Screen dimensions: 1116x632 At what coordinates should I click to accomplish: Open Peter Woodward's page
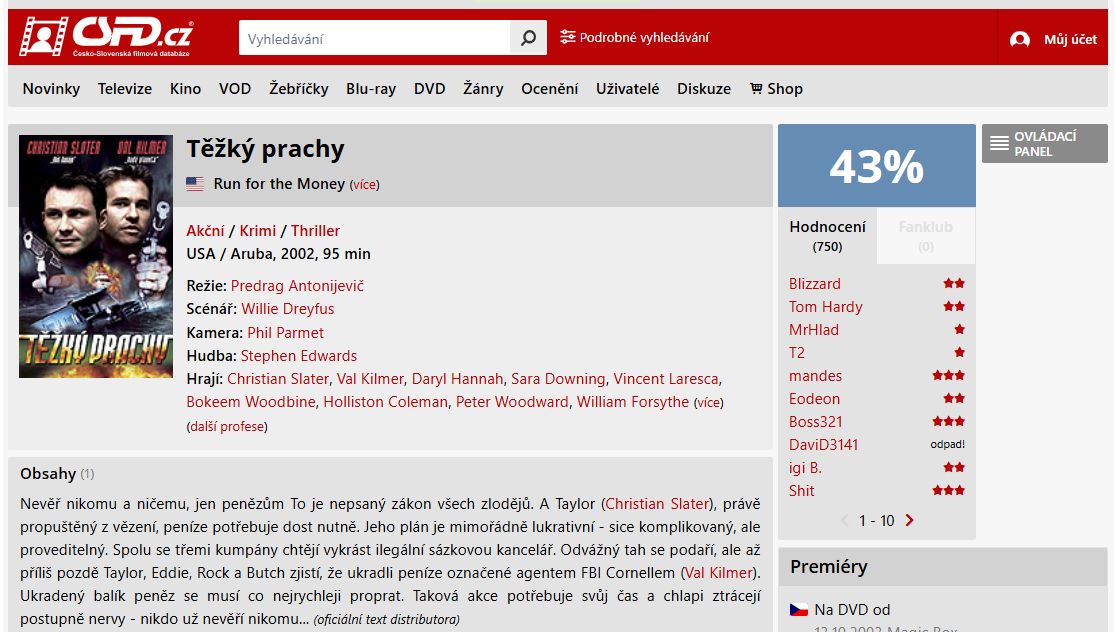click(x=512, y=401)
